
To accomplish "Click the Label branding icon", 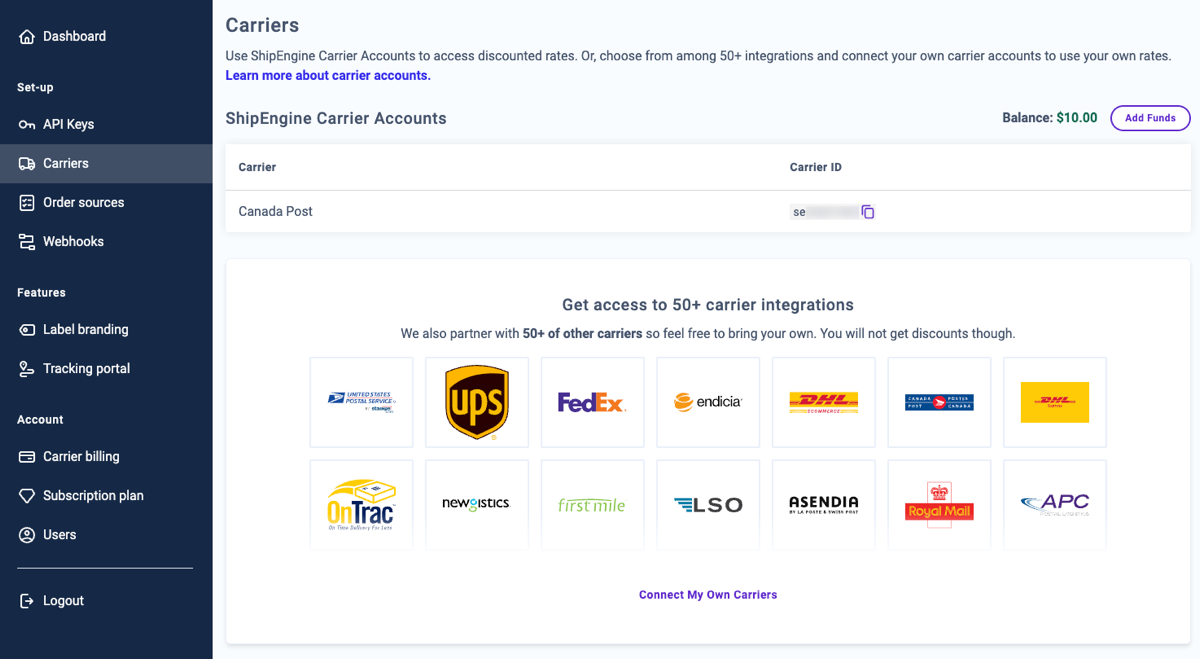I will coord(27,330).
